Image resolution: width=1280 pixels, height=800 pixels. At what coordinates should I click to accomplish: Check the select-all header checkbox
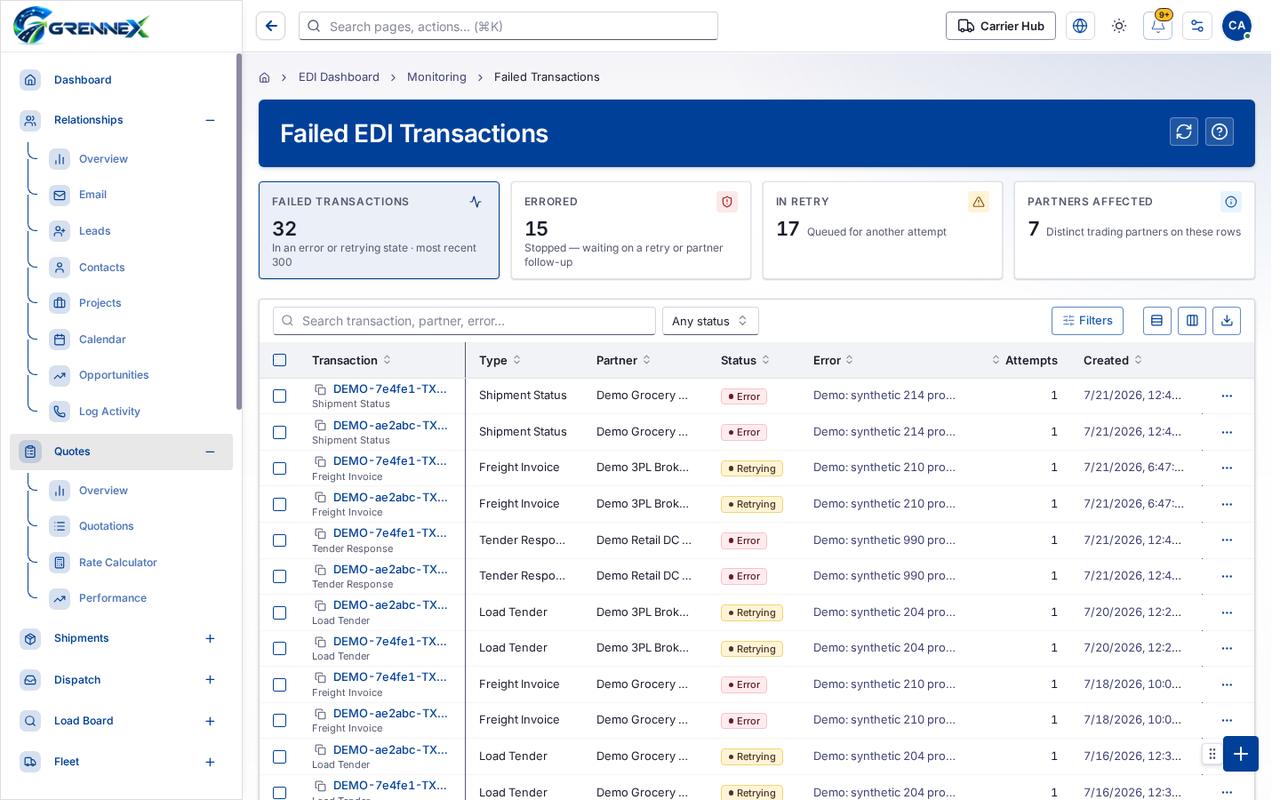click(280, 360)
